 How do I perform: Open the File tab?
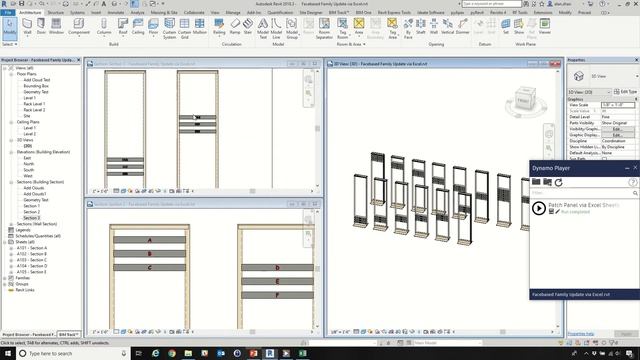click(x=7, y=13)
